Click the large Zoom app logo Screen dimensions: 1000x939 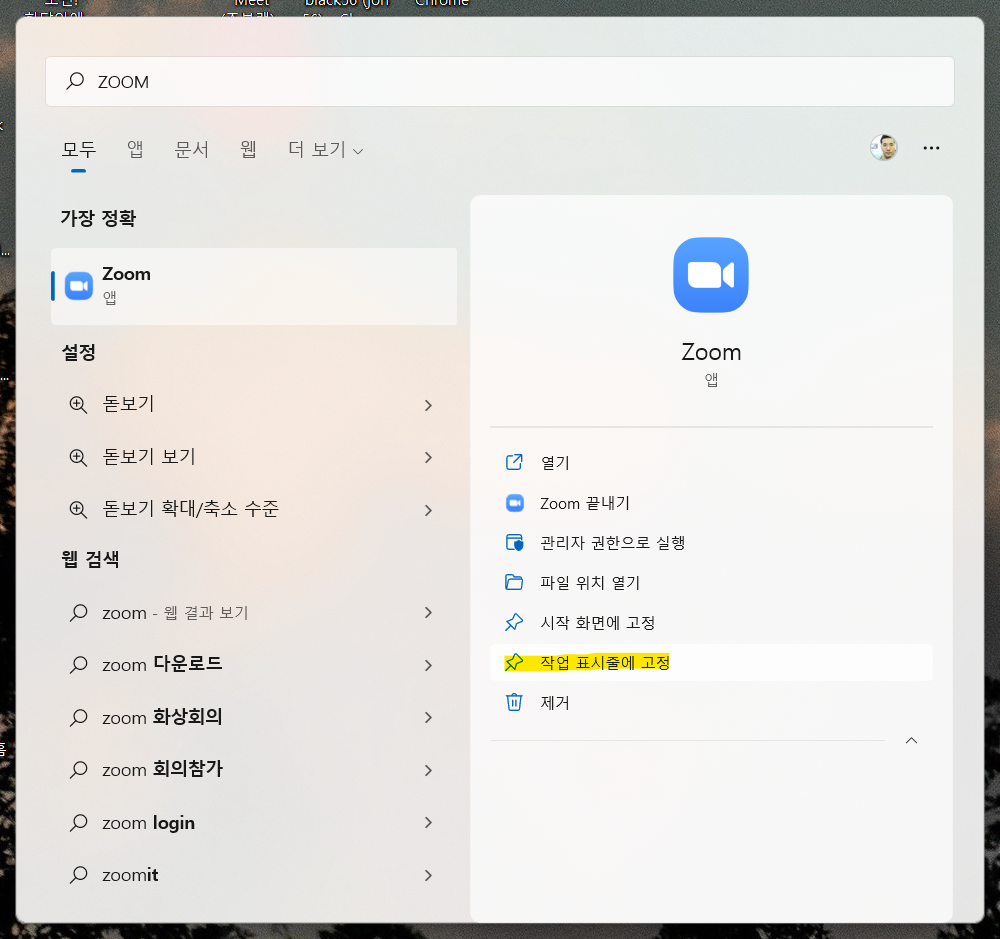pyautogui.click(x=710, y=275)
